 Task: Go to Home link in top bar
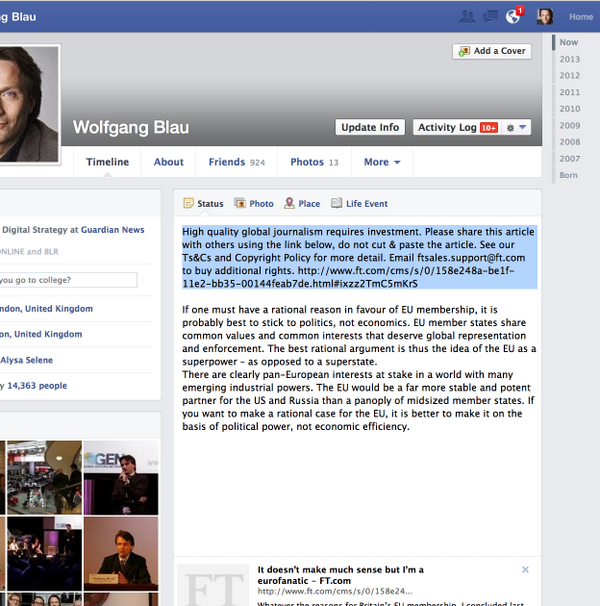581,17
